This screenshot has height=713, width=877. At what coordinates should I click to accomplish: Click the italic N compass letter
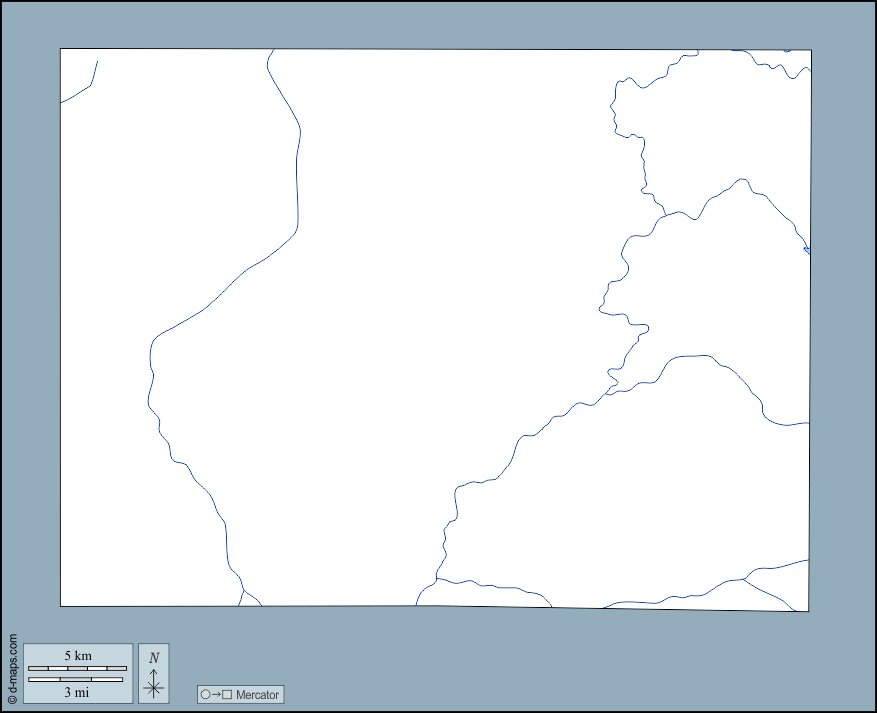[x=153, y=658]
